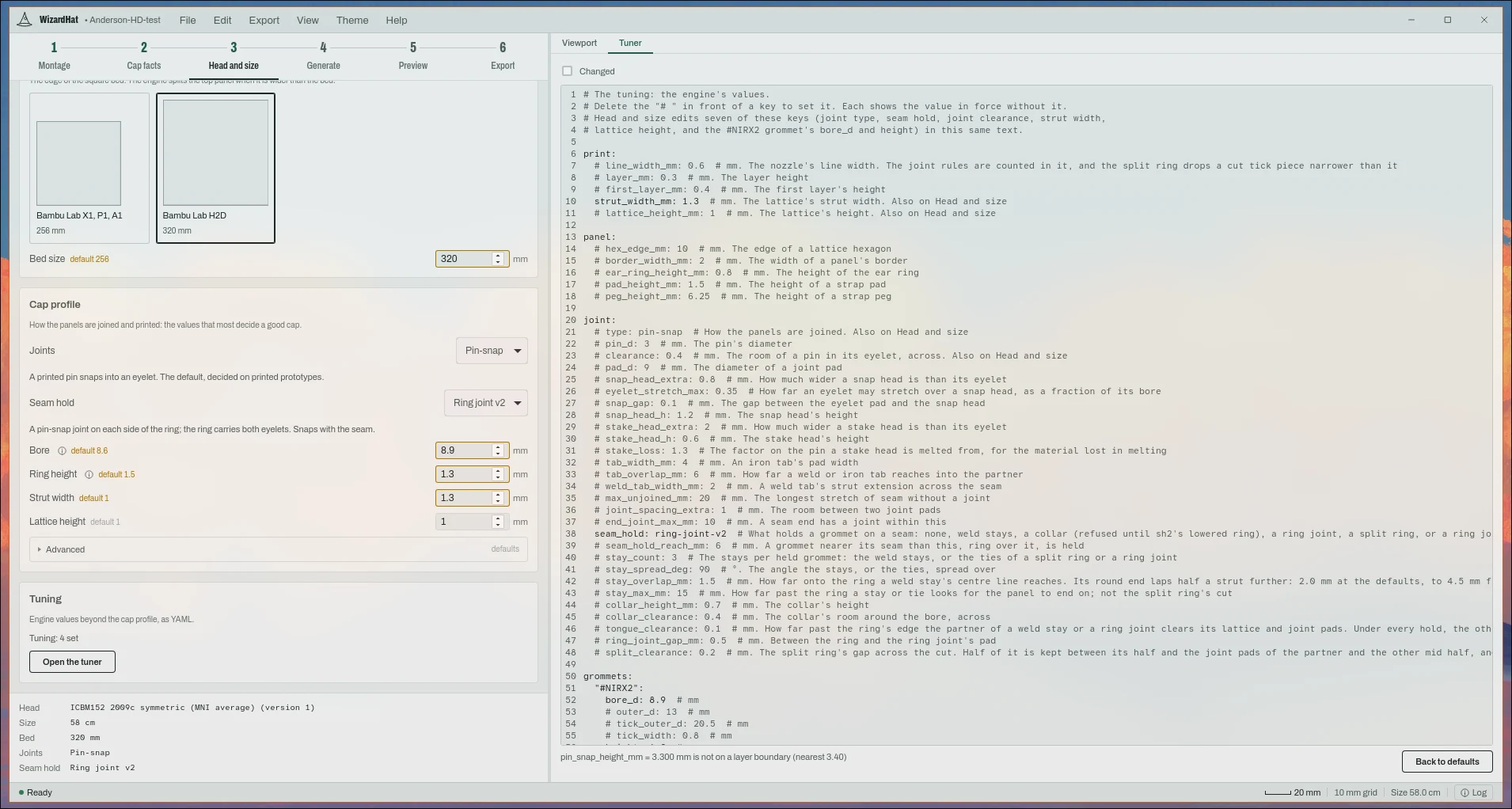Click the Open the tuner button
1512x809 pixels.
[x=72, y=662]
